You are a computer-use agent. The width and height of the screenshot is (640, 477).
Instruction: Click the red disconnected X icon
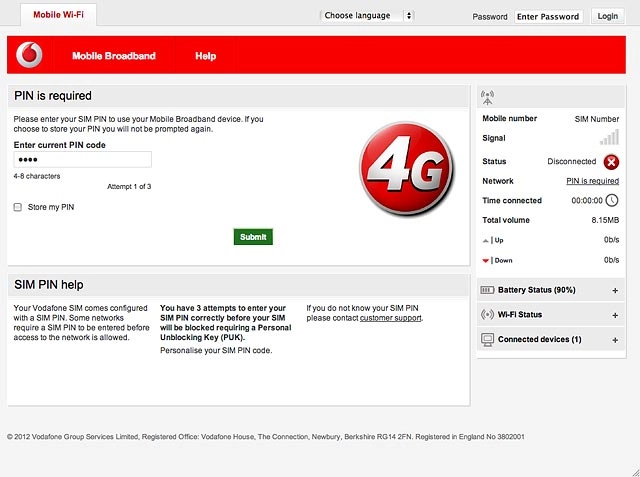(x=611, y=162)
